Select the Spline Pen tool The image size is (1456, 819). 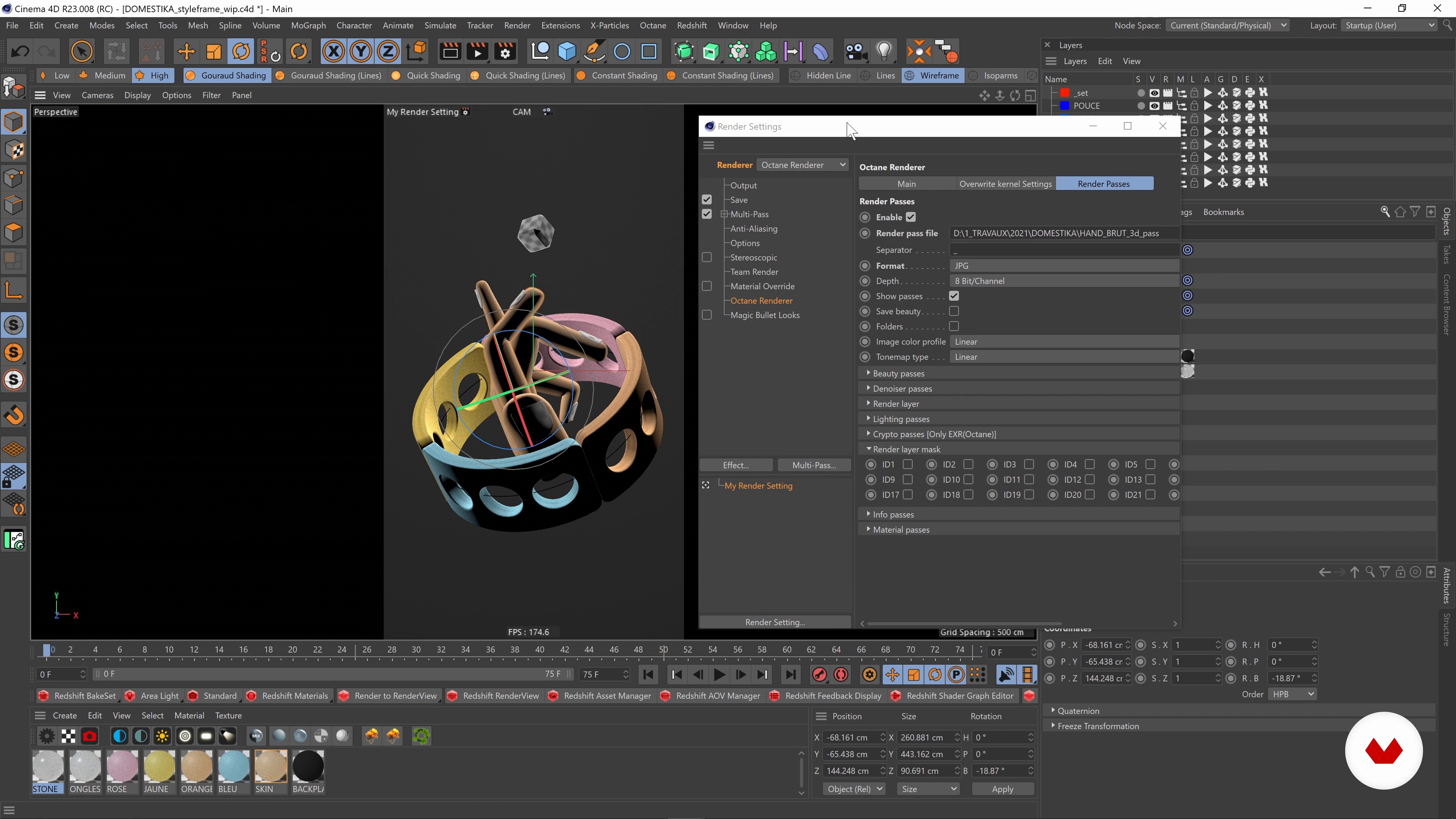[x=595, y=52]
